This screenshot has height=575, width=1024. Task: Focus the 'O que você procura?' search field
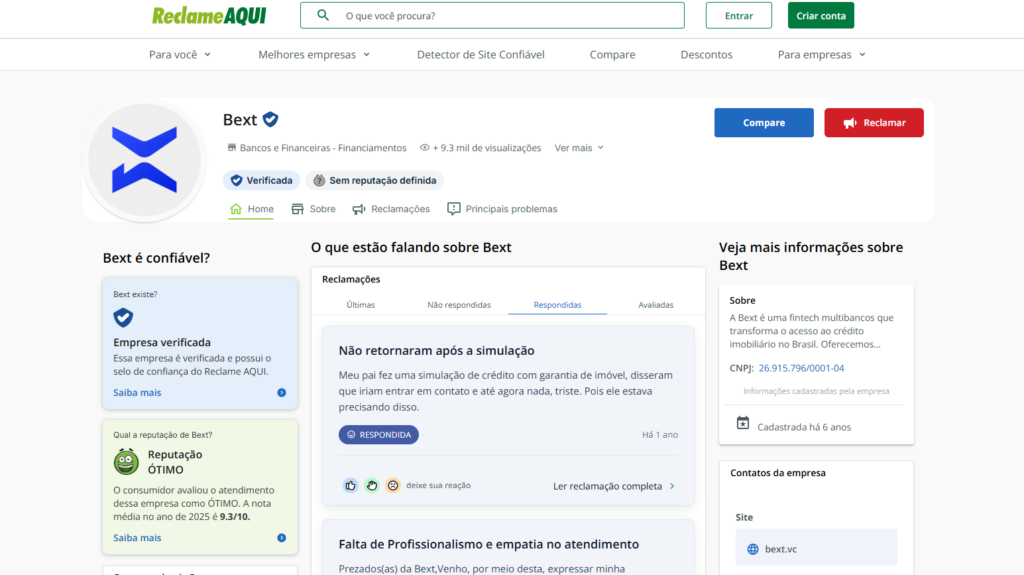click(x=492, y=16)
